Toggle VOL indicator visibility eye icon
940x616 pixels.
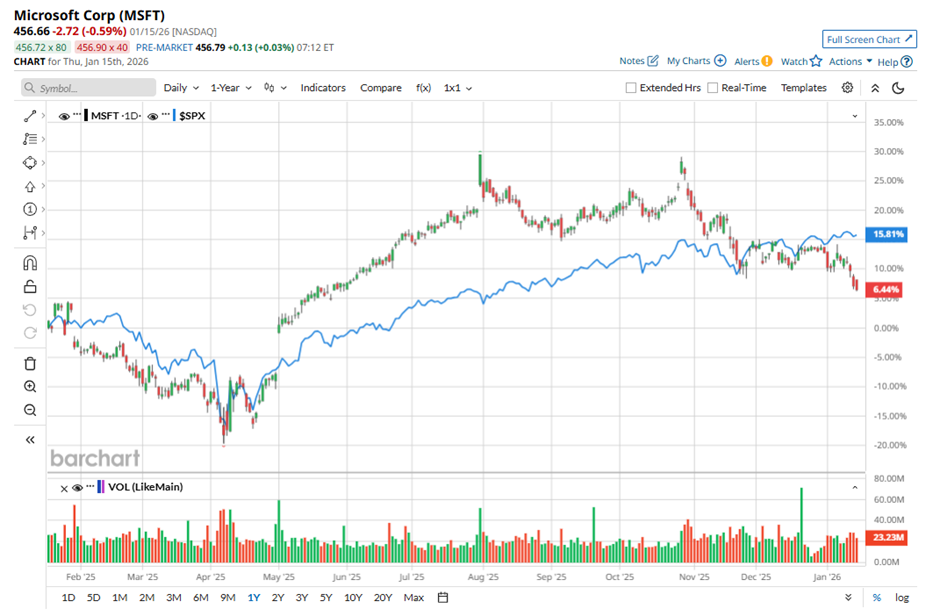tap(77, 488)
